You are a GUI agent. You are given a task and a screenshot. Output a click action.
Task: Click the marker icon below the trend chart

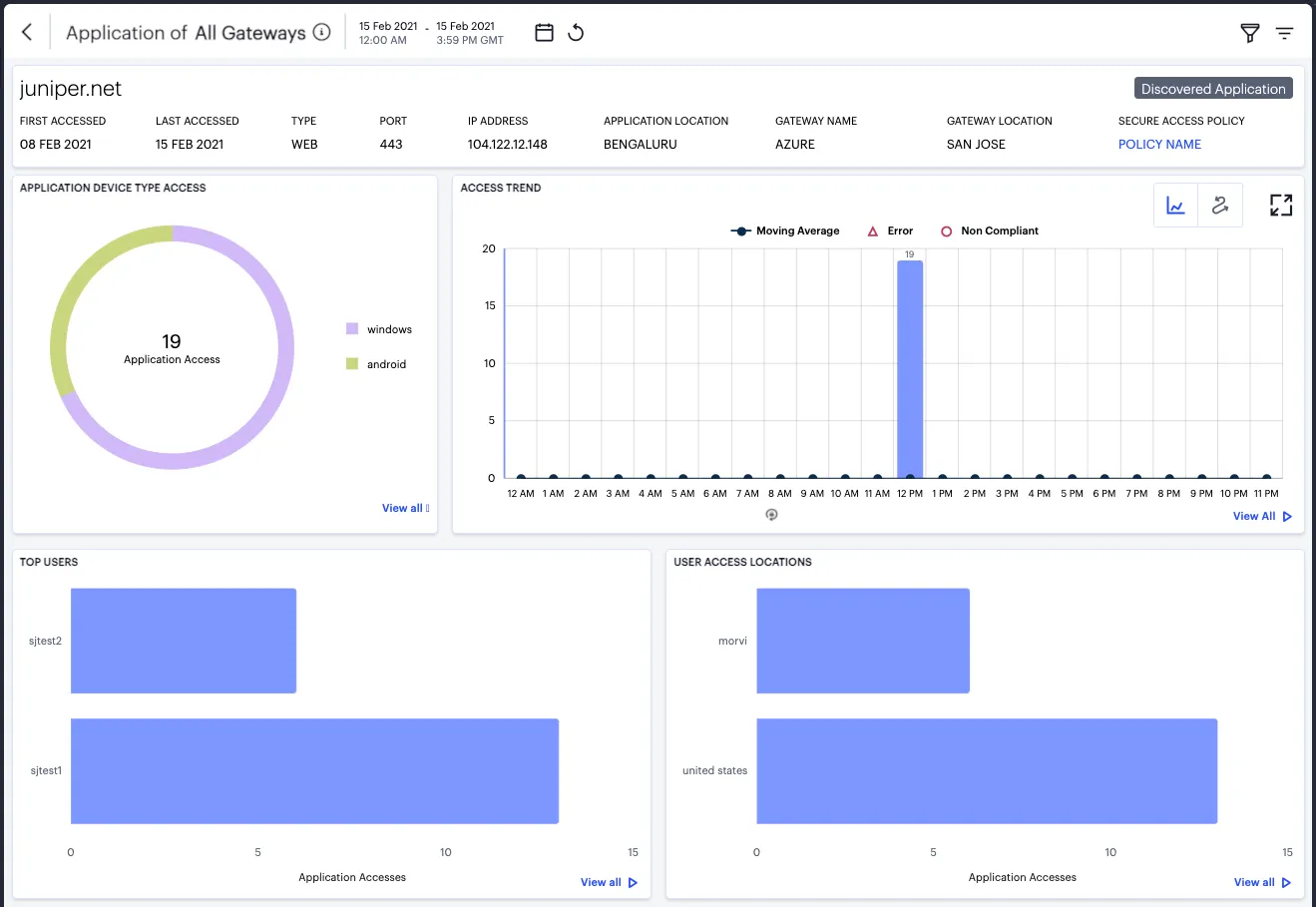[x=771, y=515]
